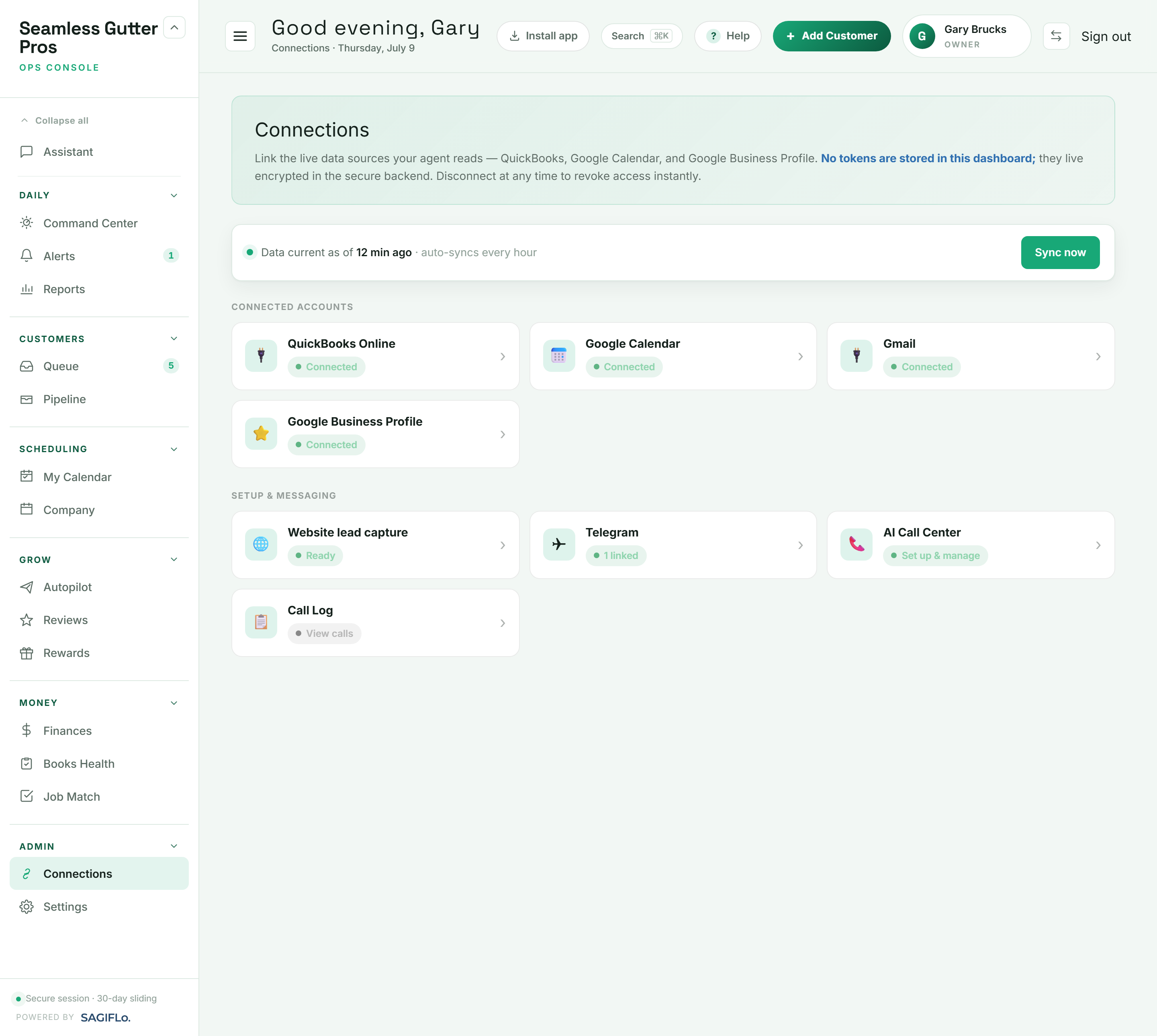The image size is (1157, 1036).
Task: Click the Sync now button
Action: pos(1060,252)
